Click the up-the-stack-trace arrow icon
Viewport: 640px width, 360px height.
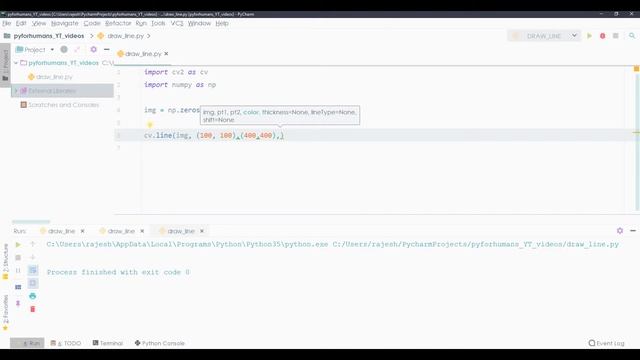click(x=33, y=244)
